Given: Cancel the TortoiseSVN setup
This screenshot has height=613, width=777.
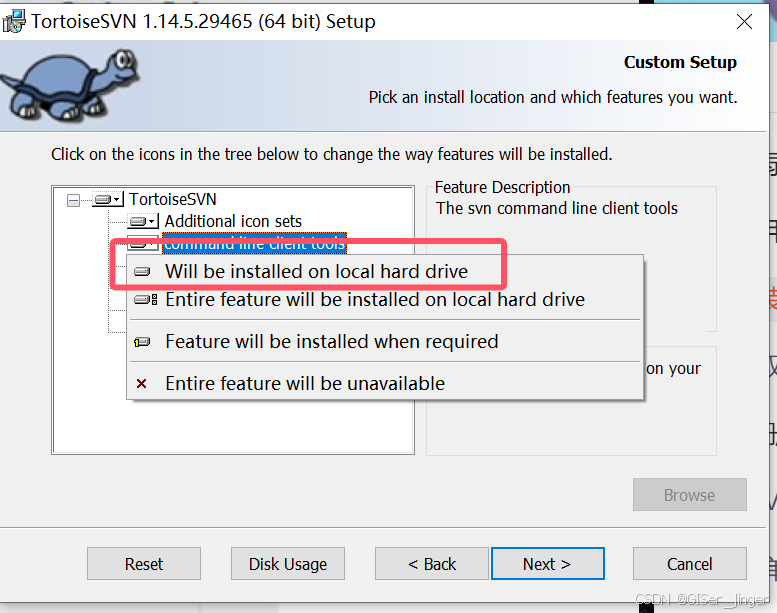Looking at the screenshot, I should [690, 564].
